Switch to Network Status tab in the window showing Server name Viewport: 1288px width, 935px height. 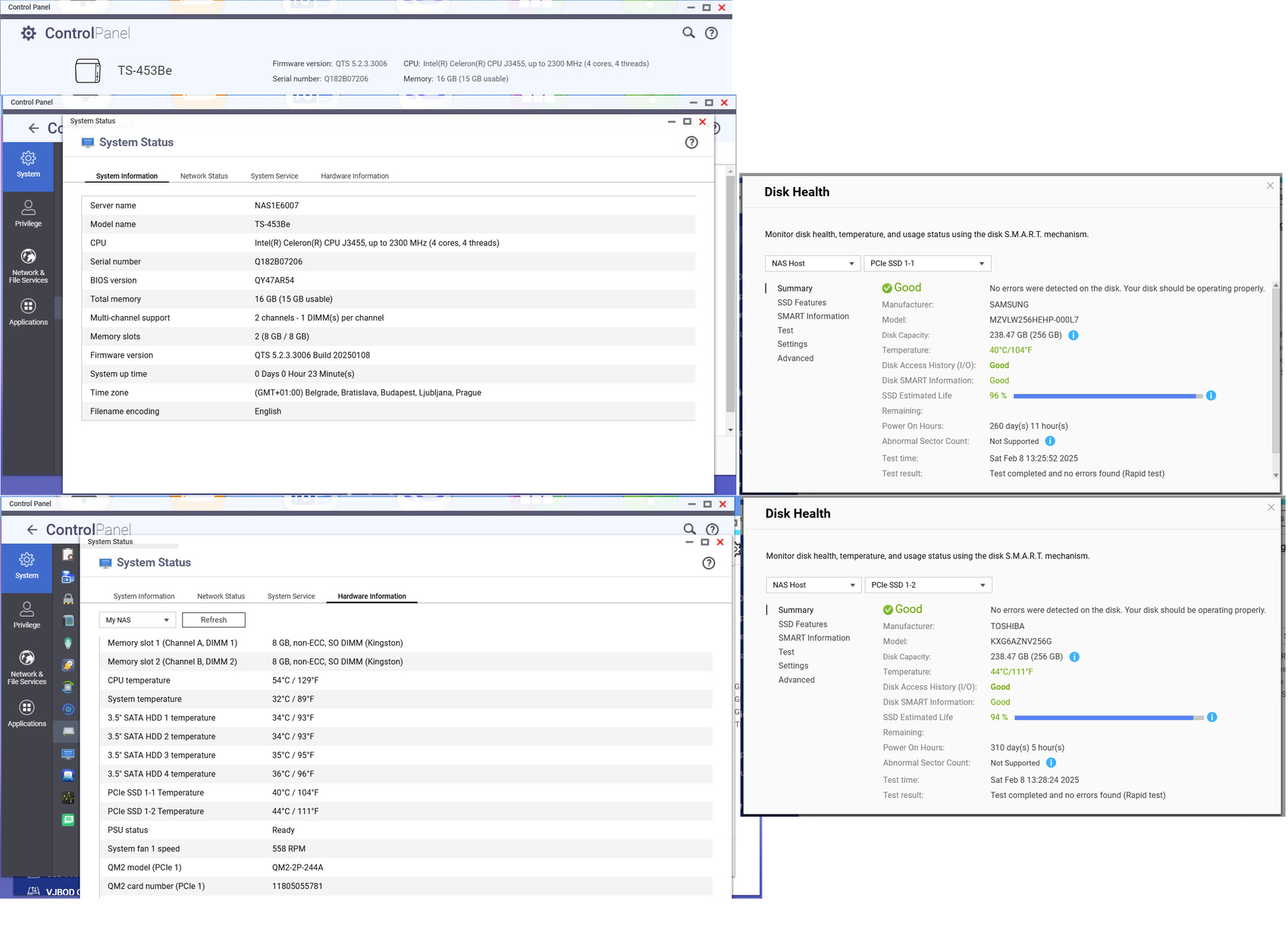[x=204, y=176]
